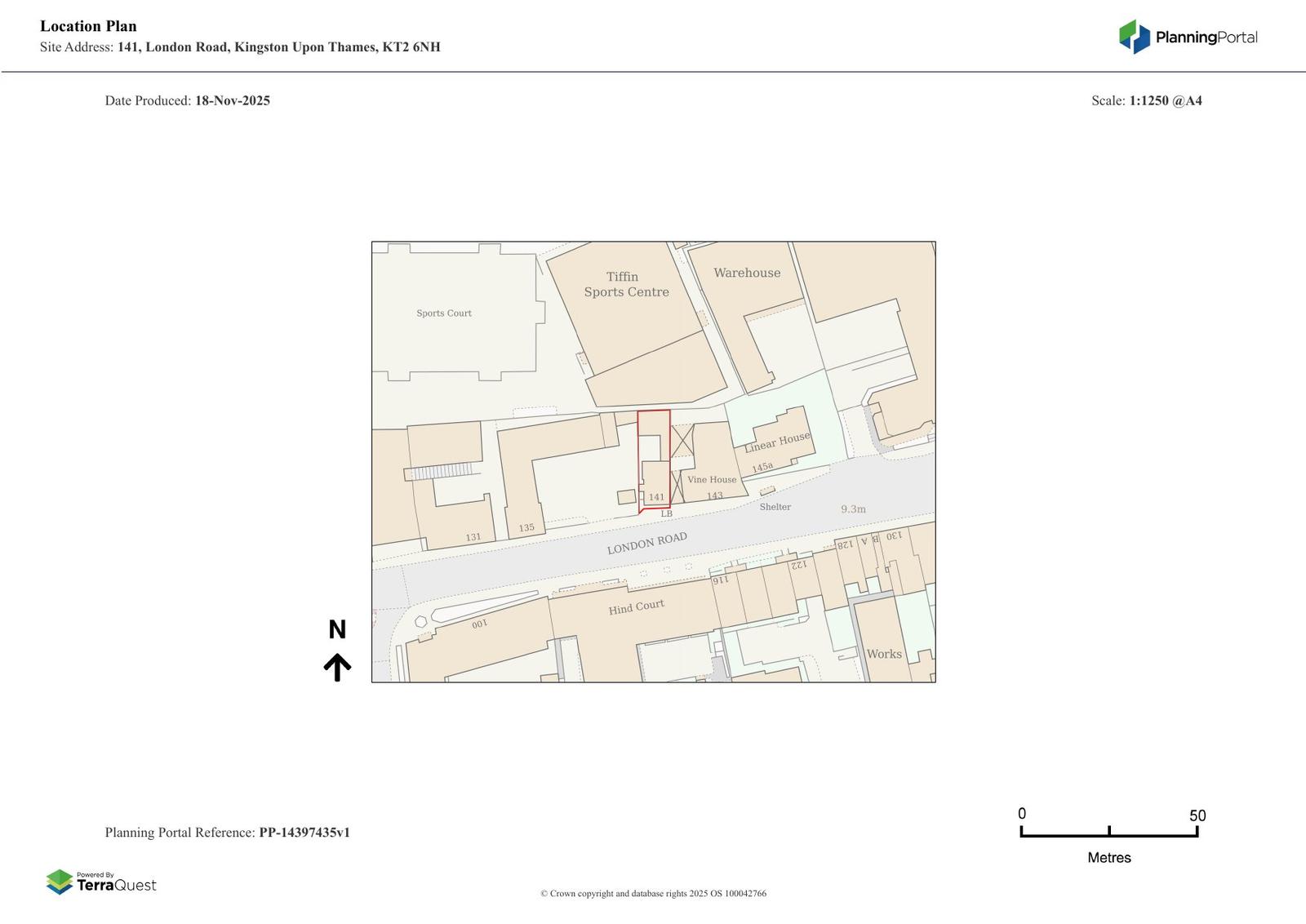Click the reference PP-14397435v1
Image resolution: width=1306 pixels, height=924 pixels.
pos(304,833)
